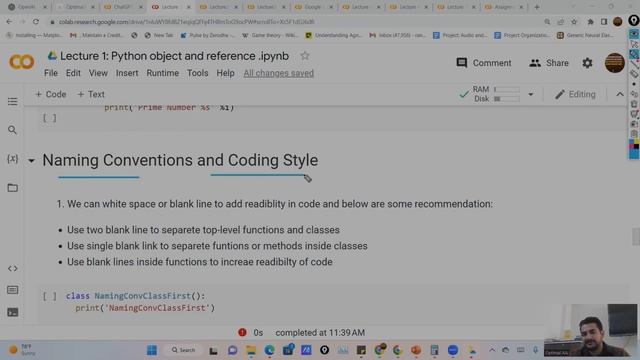
Task: Click the webcam video thumbnail
Action: [590, 330]
